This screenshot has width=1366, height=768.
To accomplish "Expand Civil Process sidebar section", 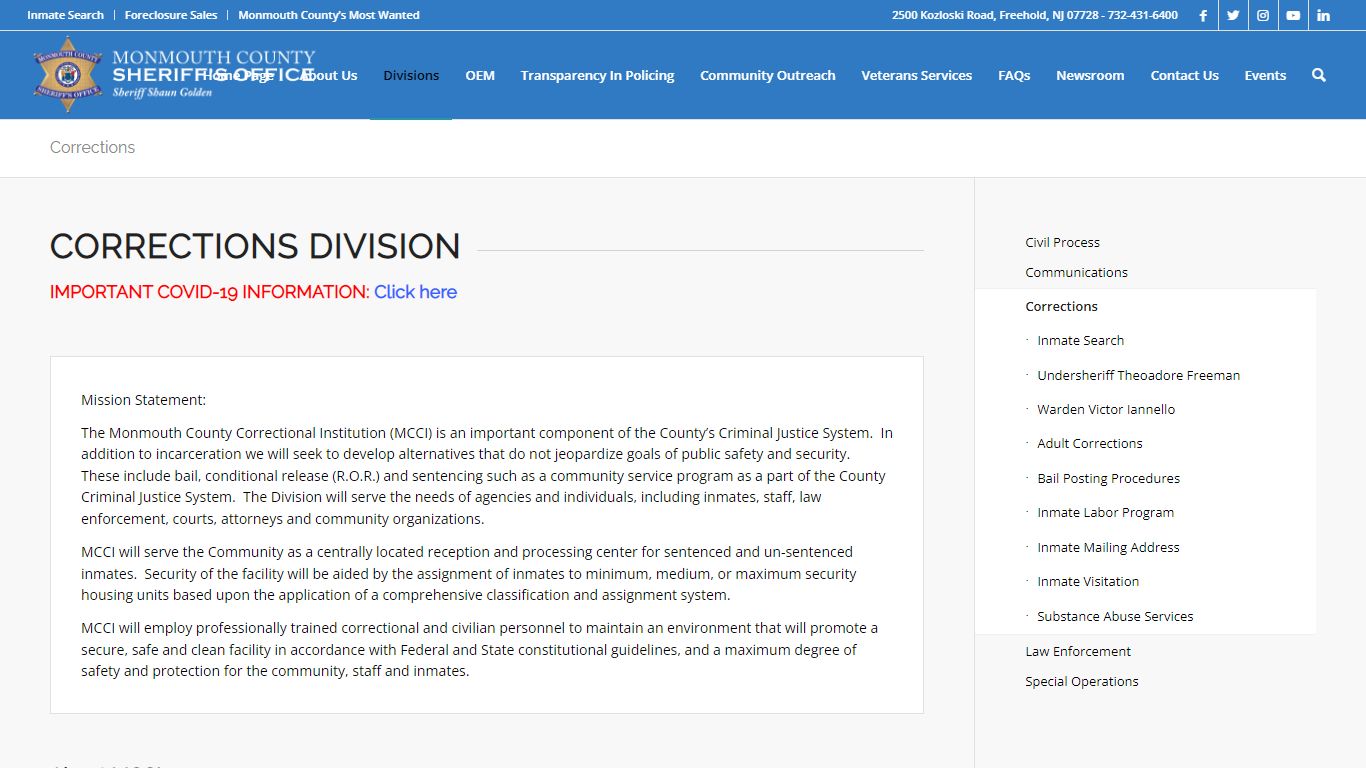I will 1062,242.
